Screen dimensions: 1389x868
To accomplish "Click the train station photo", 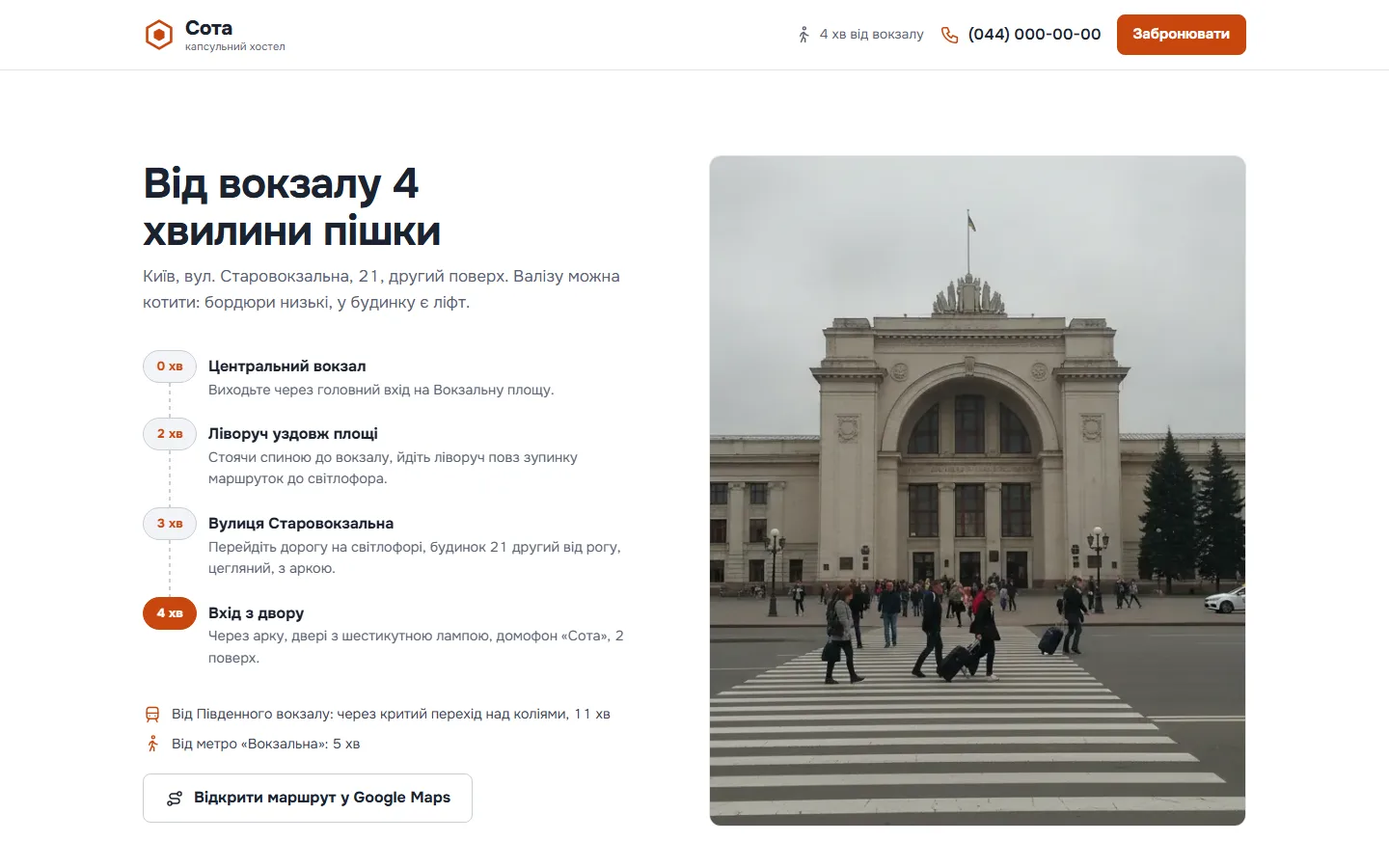I will pos(977,491).
